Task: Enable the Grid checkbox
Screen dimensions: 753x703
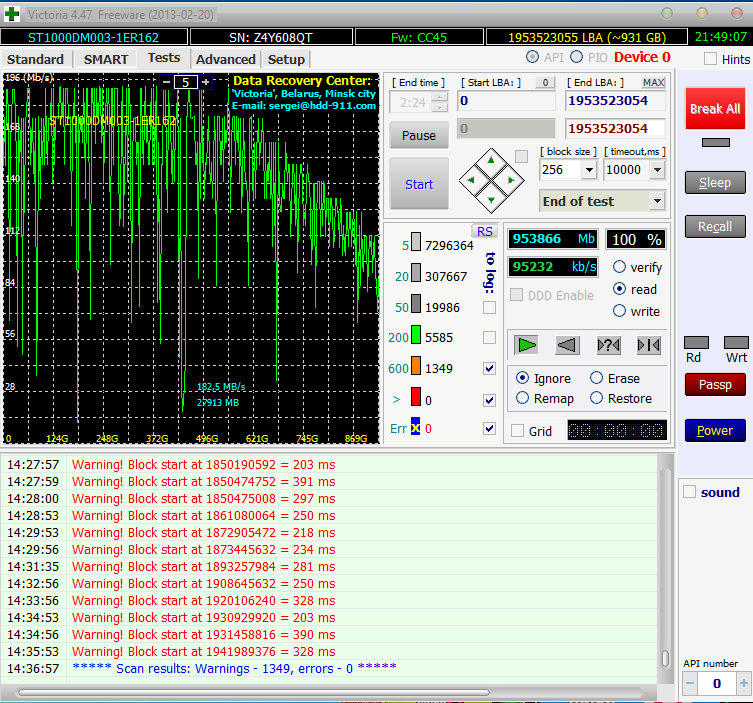Action: click(x=518, y=431)
